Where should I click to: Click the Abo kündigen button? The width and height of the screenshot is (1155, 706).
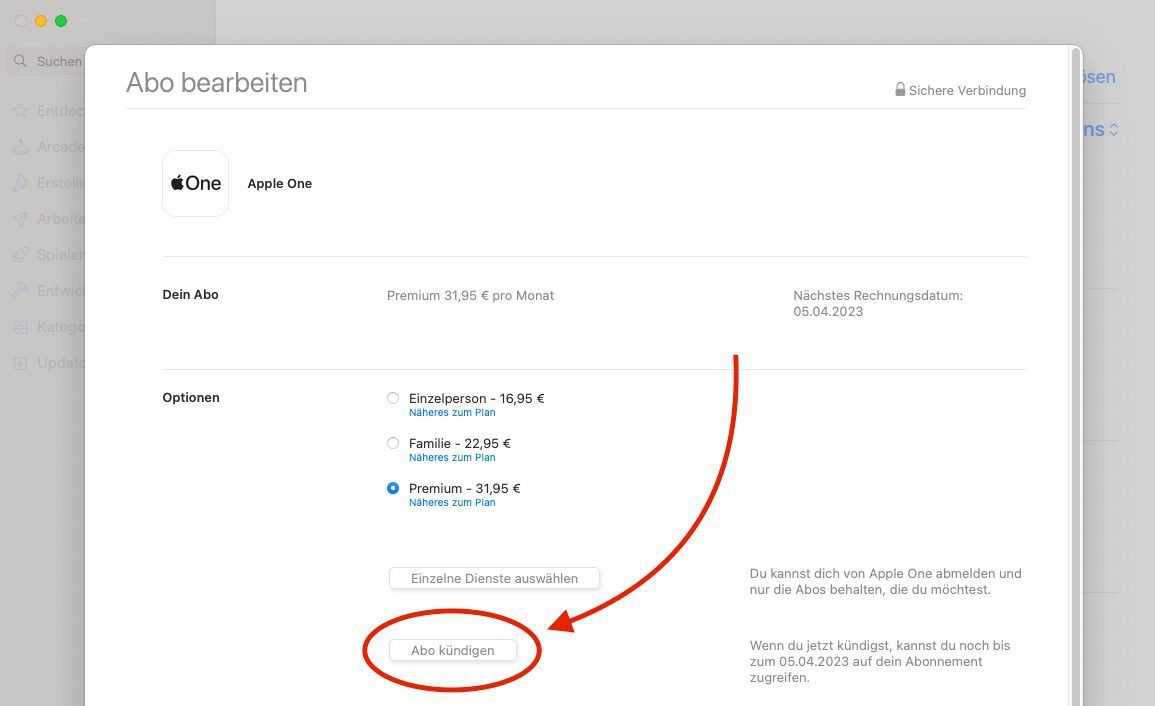(x=453, y=650)
